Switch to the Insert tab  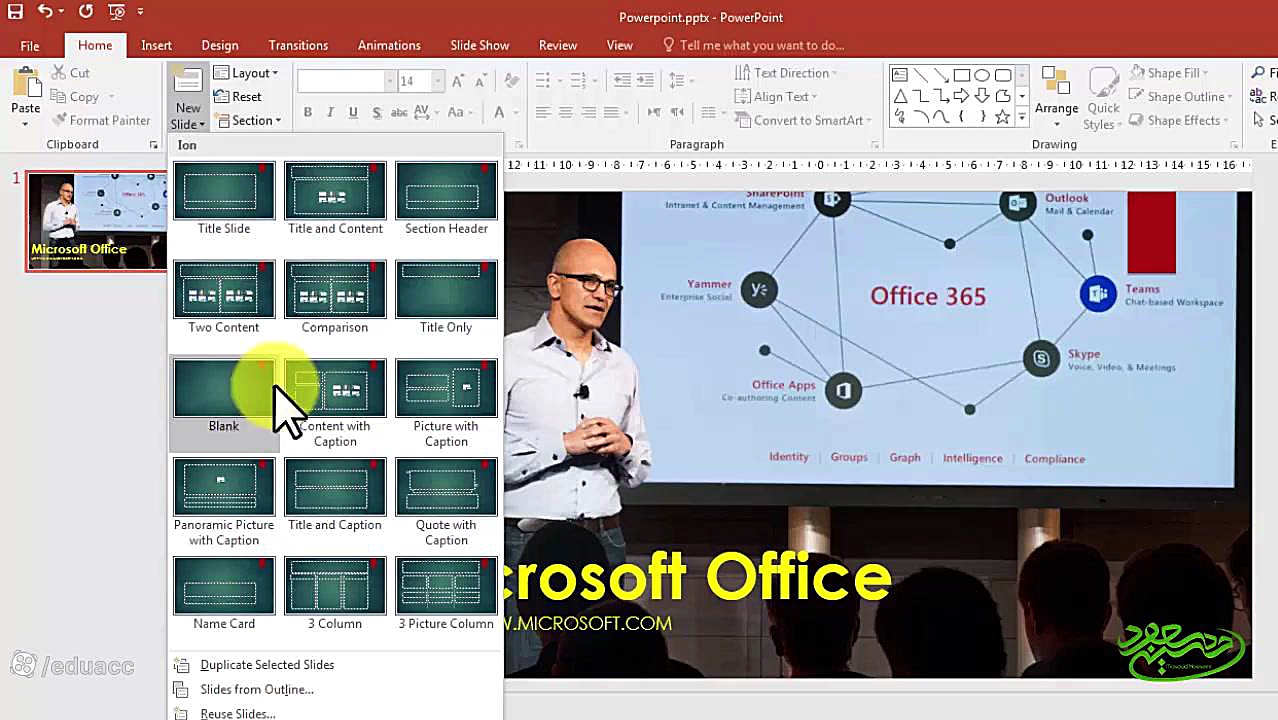point(156,45)
